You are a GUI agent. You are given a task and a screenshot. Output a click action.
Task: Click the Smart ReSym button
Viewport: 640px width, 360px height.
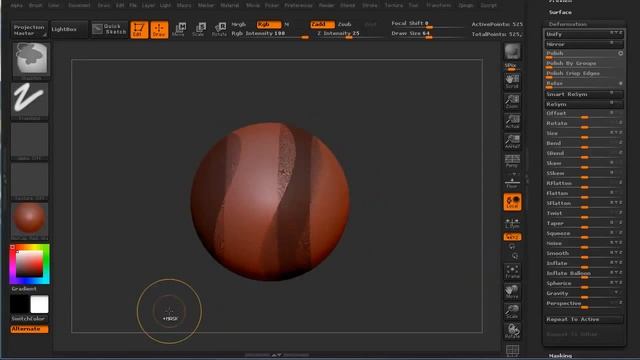click(x=584, y=94)
